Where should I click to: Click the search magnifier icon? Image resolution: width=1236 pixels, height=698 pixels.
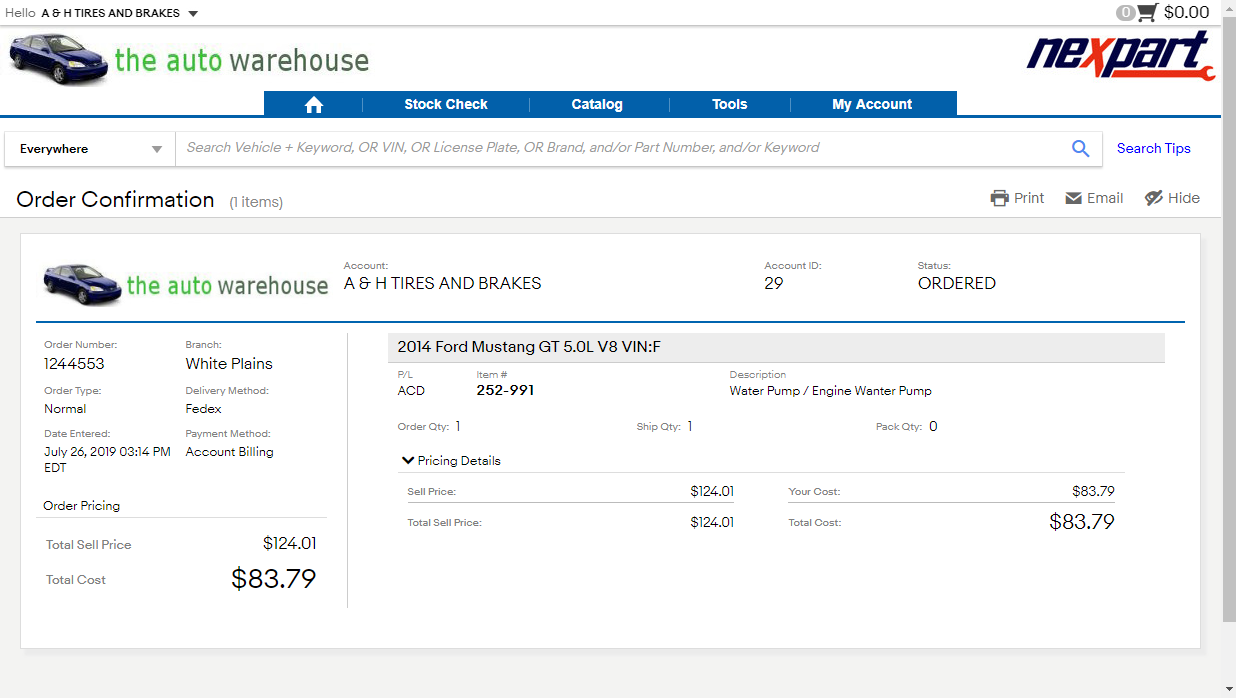tap(1080, 148)
